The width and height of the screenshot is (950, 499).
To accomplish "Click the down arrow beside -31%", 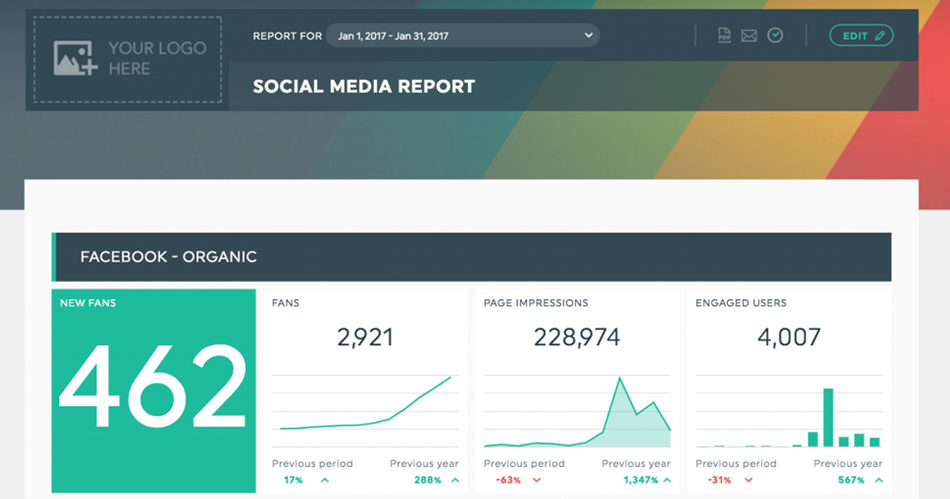I will [748, 480].
